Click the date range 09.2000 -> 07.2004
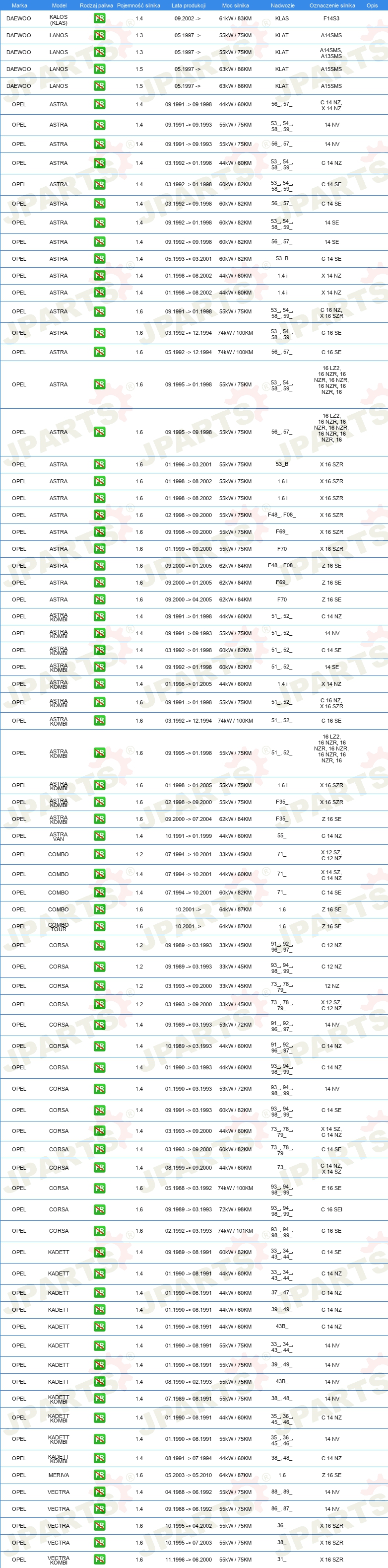 click(189, 820)
